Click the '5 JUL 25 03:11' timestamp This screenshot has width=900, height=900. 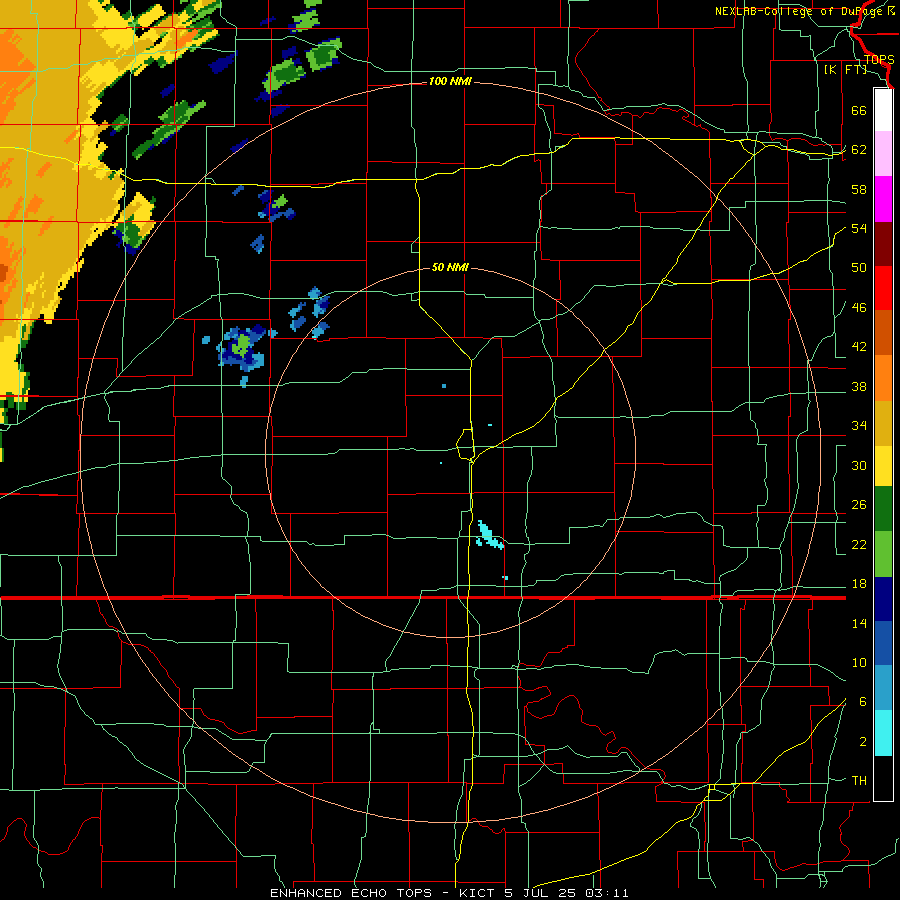coord(567,893)
